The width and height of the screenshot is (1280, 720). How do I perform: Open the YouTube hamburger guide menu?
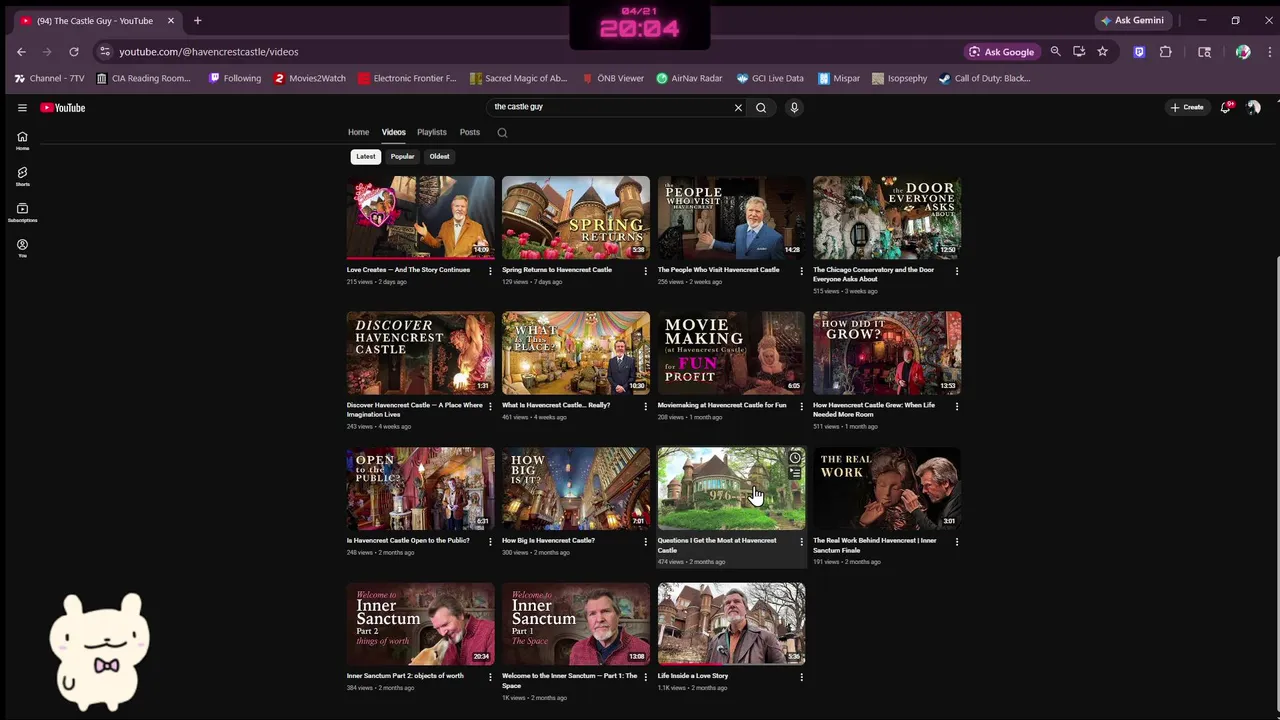pos(22,108)
